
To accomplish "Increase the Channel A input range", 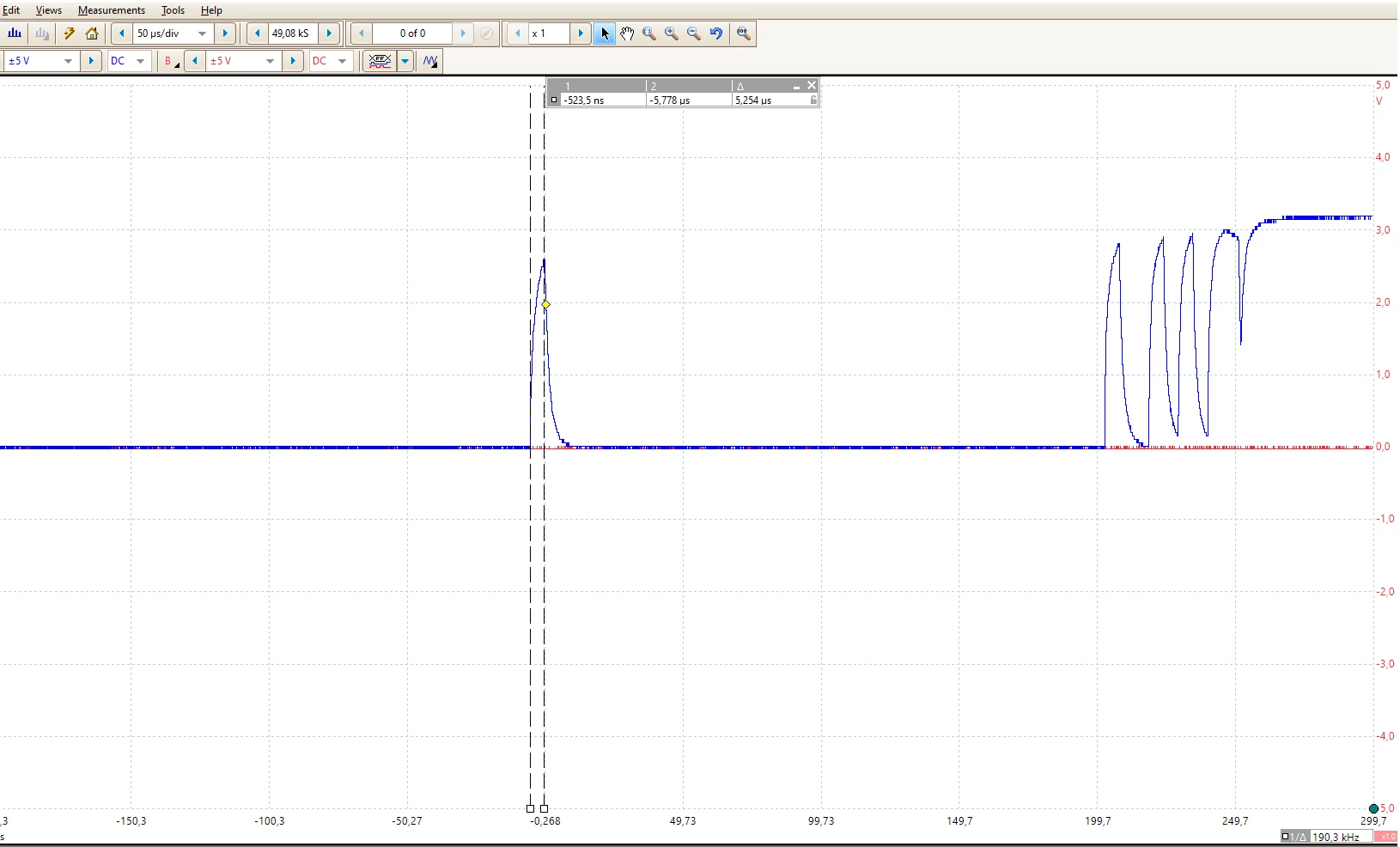I will pos(90,61).
